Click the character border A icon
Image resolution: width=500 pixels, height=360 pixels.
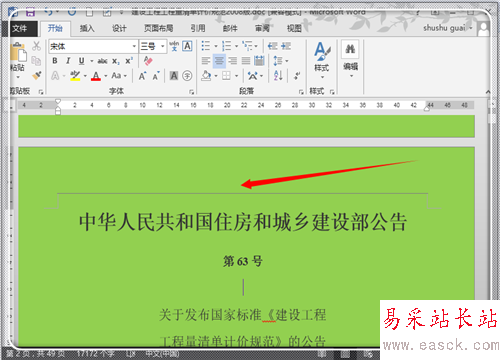click(x=187, y=46)
